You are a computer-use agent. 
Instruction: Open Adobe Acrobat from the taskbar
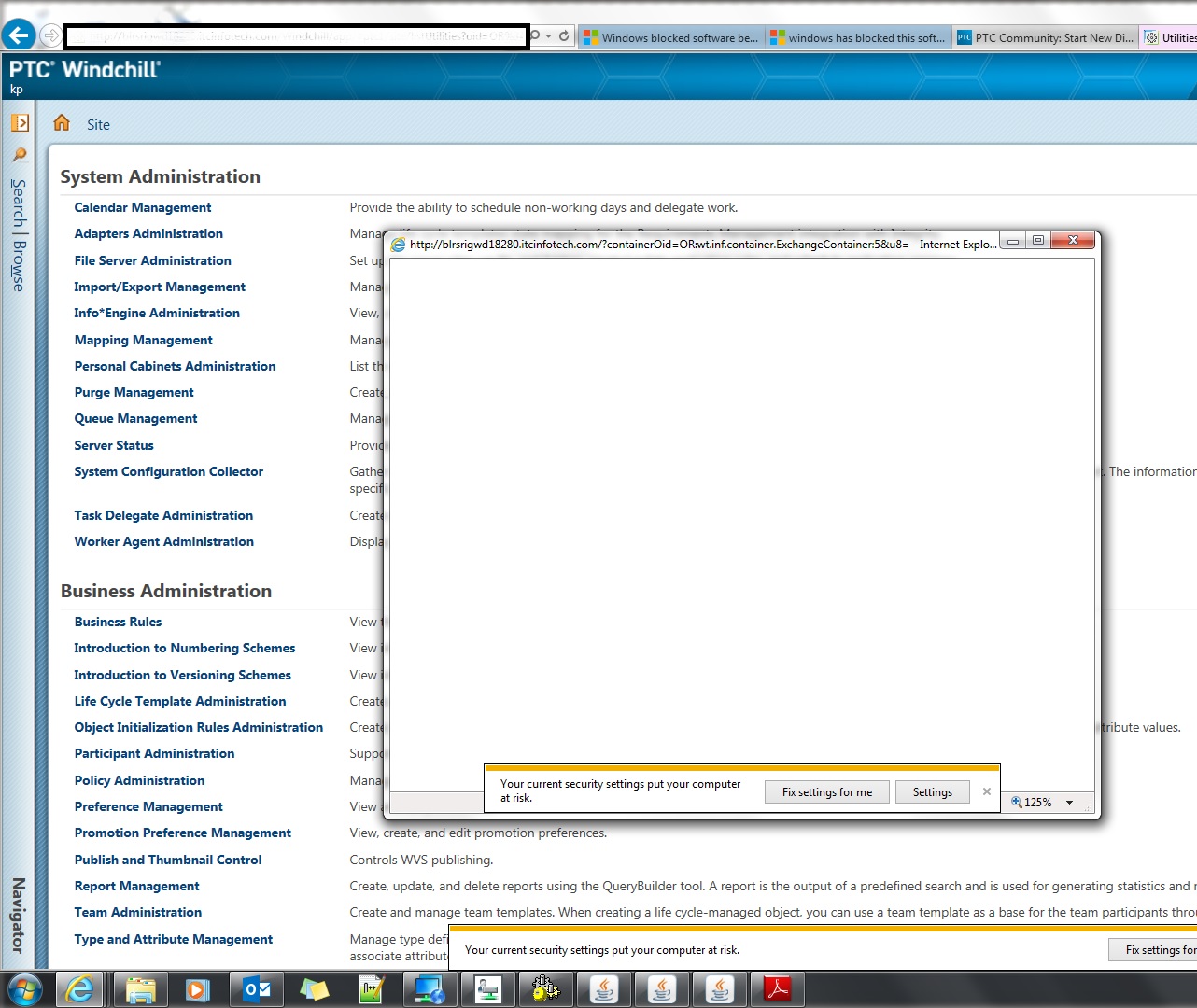(x=778, y=989)
